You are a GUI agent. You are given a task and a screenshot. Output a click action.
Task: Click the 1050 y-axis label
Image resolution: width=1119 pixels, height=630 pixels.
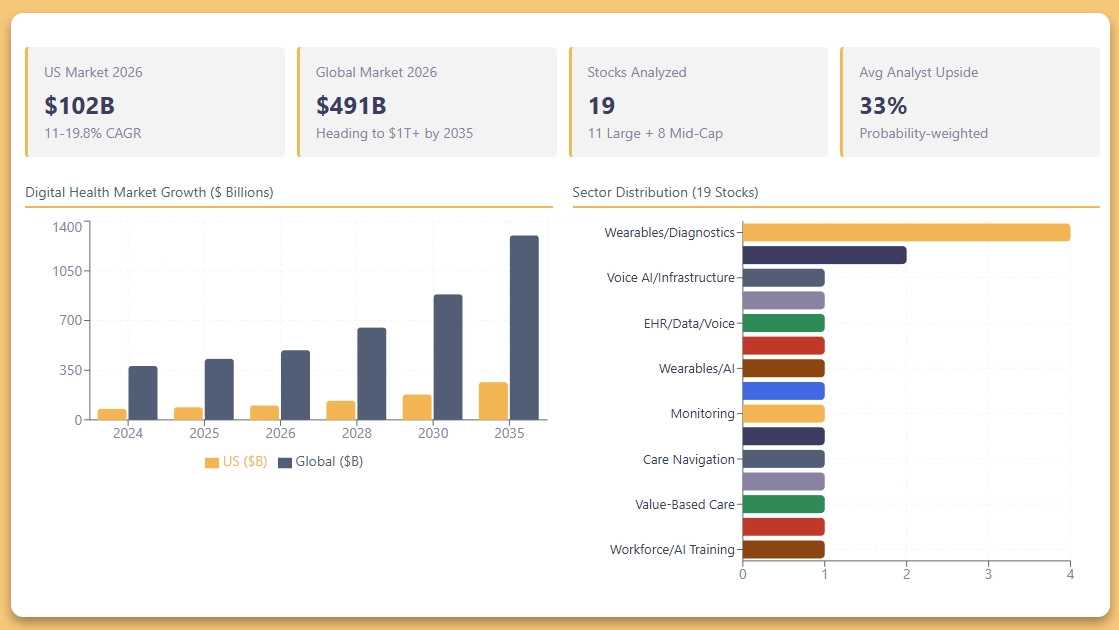67,271
